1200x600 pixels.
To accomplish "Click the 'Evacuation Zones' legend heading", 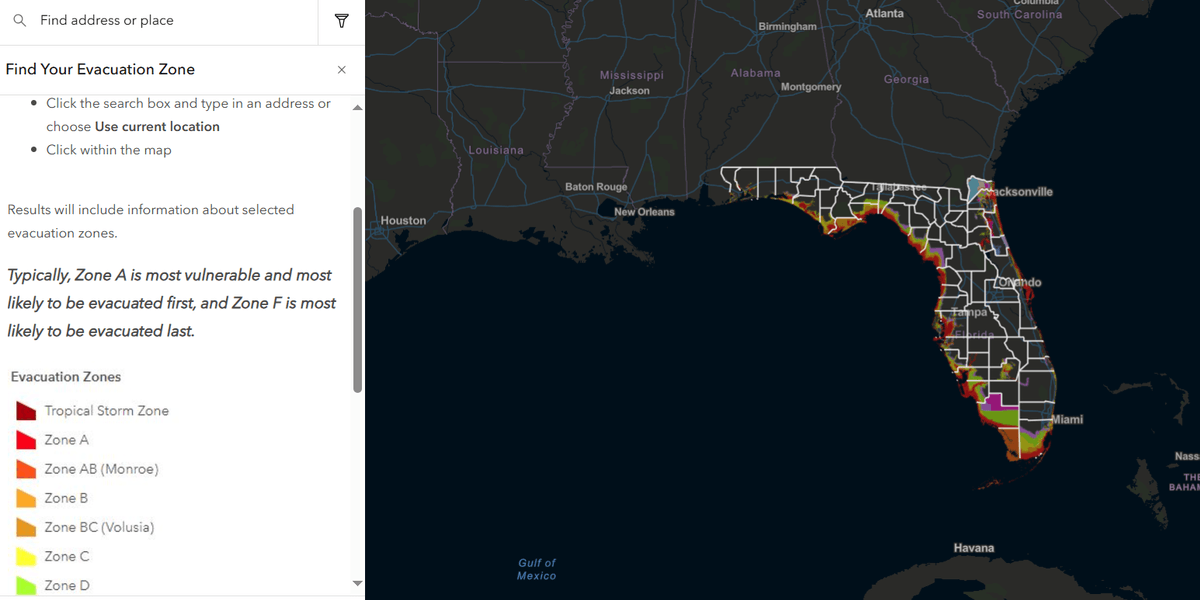I will click(x=66, y=377).
